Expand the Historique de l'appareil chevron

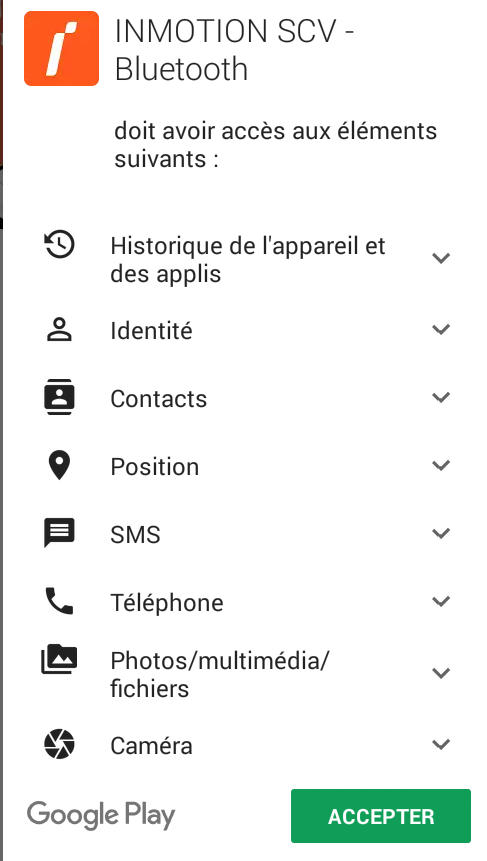(441, 258)
